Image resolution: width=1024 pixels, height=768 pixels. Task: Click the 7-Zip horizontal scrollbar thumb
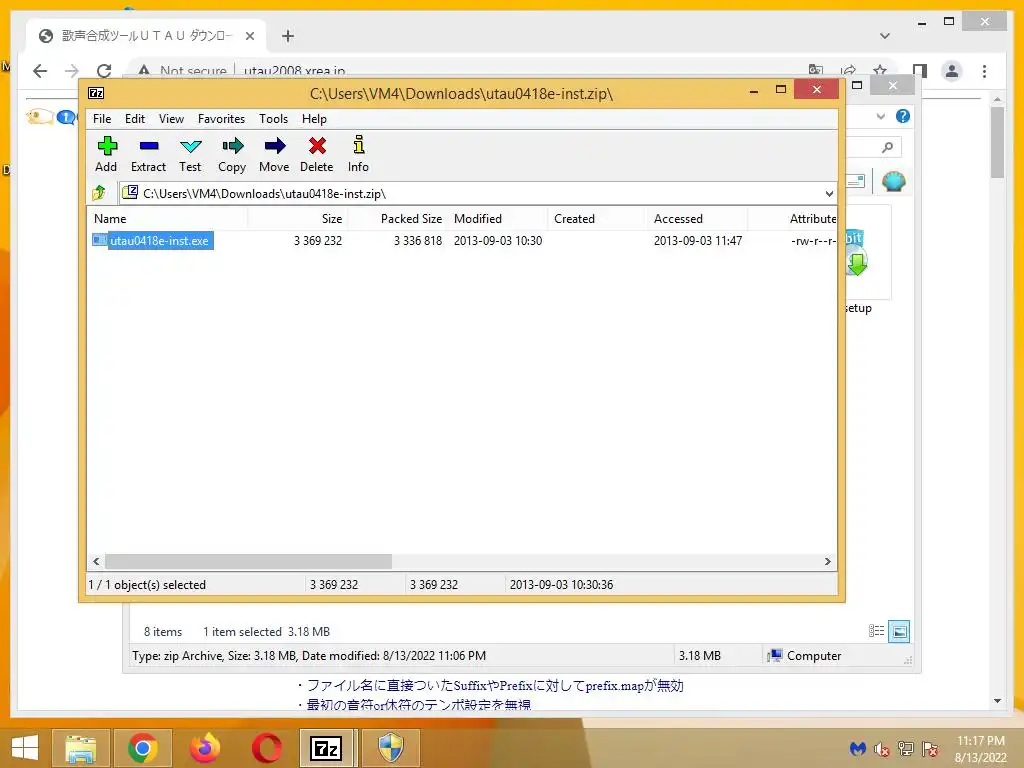click(x=248, y=562)
